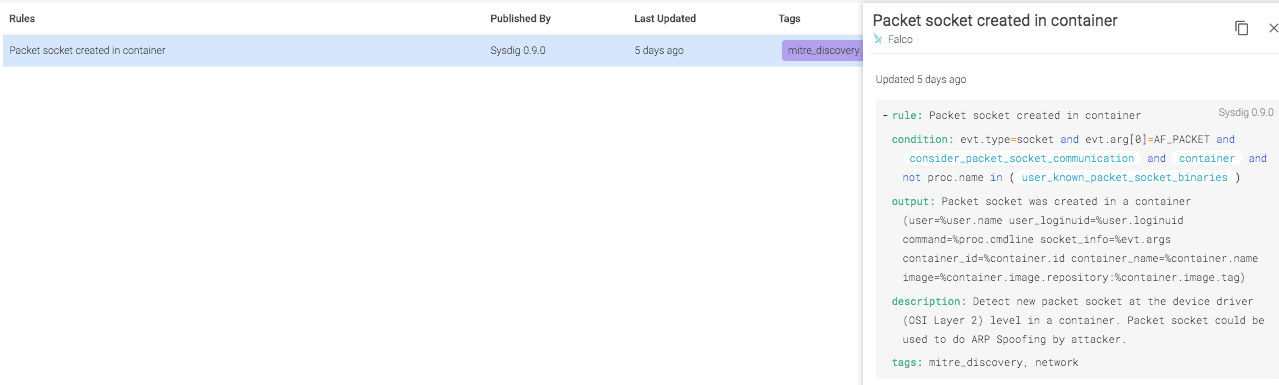This screenshot has width=1279, height=385.
Task: Click the 'output:' keyword in rule
Action: [913, 201]
